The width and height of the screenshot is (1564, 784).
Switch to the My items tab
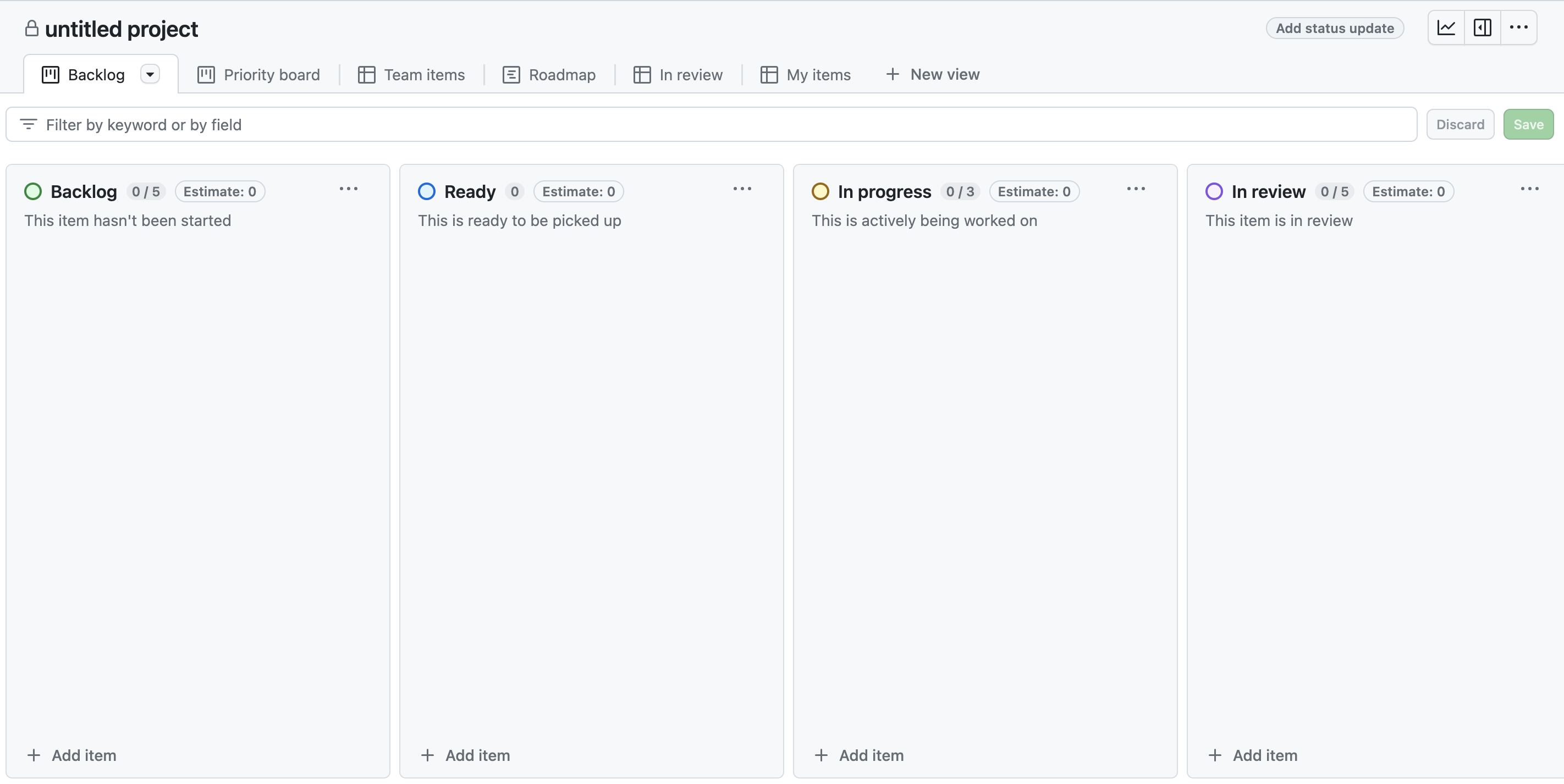click(818, 74)
